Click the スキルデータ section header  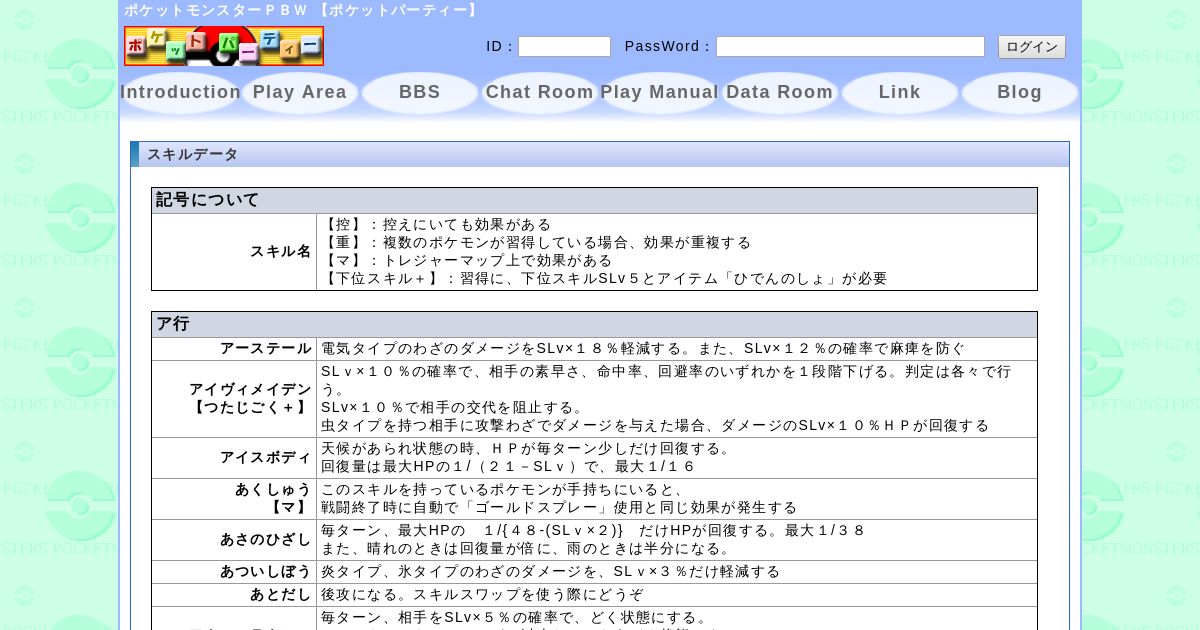pyautogui.click(x=193, y=154)
